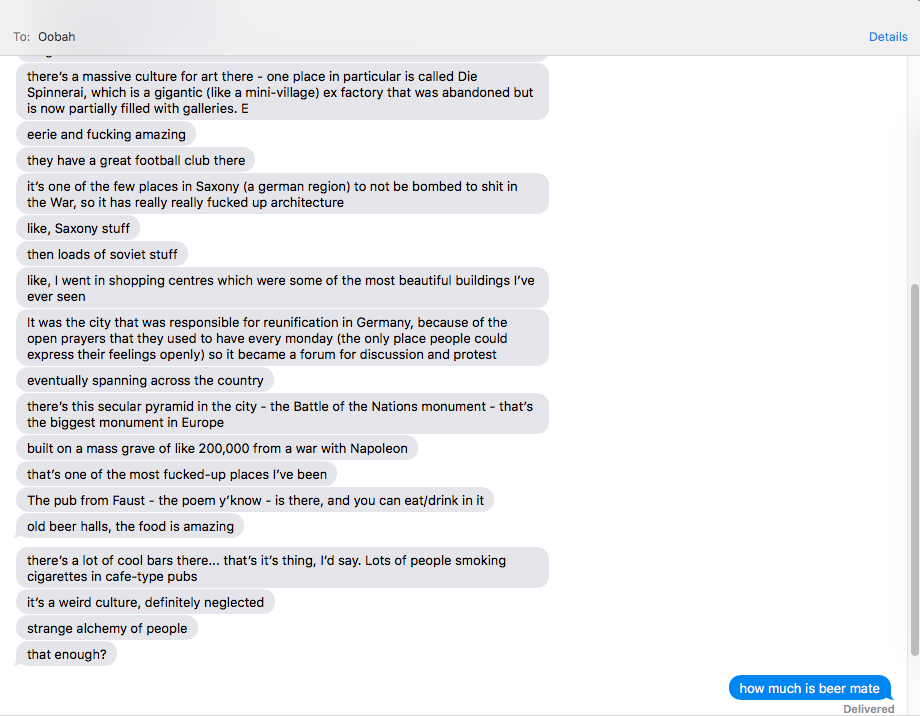Select the shopping centres message bubble

pyautogui.click(x=282, y=288)
